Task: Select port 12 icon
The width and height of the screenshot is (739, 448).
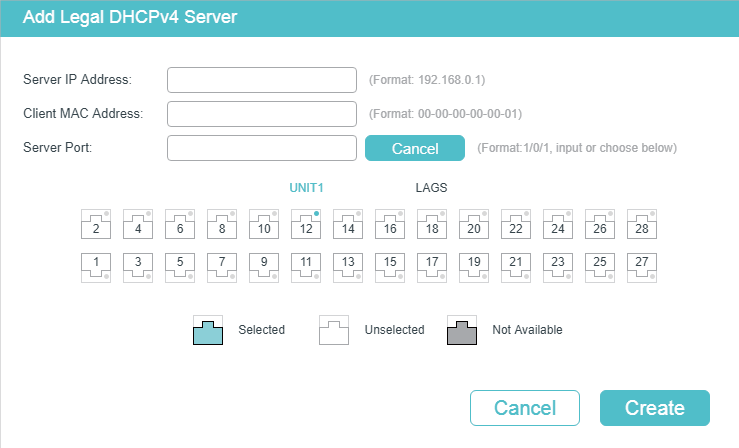Action: coord(306,224)
